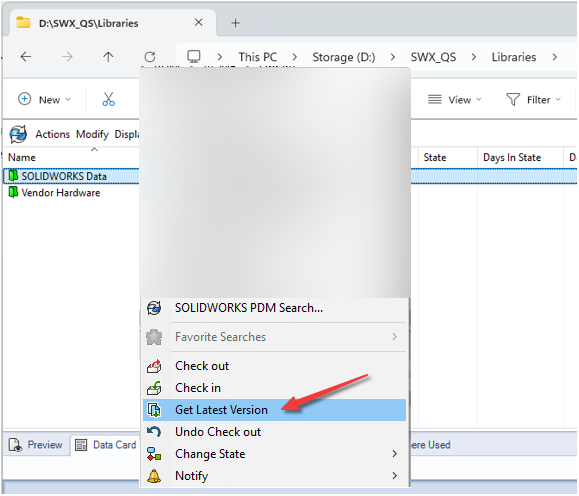Click the PC monitor icon in address bar
The image size is (579, 496).
pyautogui.click(x=194, y=57)
